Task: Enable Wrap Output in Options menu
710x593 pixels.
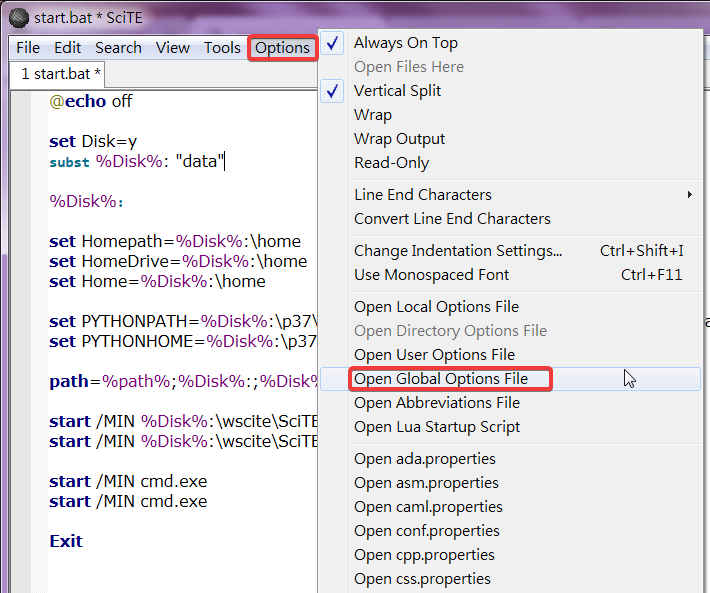Action: (x=399, y=139)
